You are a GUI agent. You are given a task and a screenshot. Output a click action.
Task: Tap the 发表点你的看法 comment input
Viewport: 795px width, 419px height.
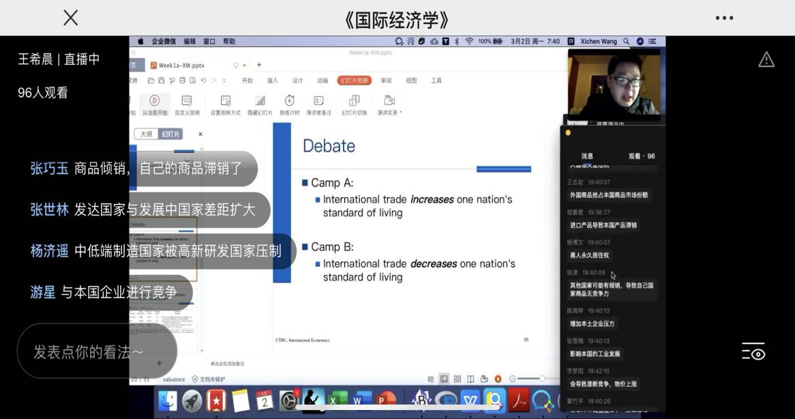[x=88, y=352]
